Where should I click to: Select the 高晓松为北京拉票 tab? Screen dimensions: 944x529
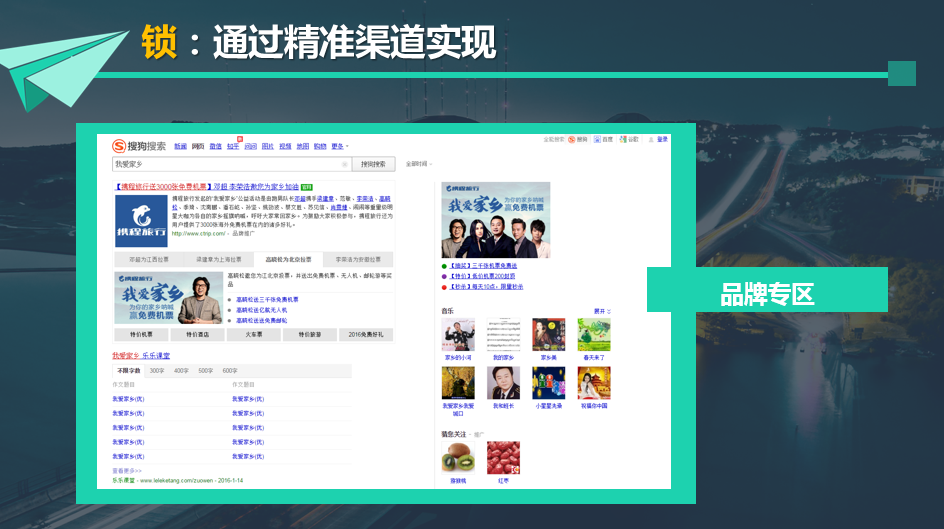point(288,259)
